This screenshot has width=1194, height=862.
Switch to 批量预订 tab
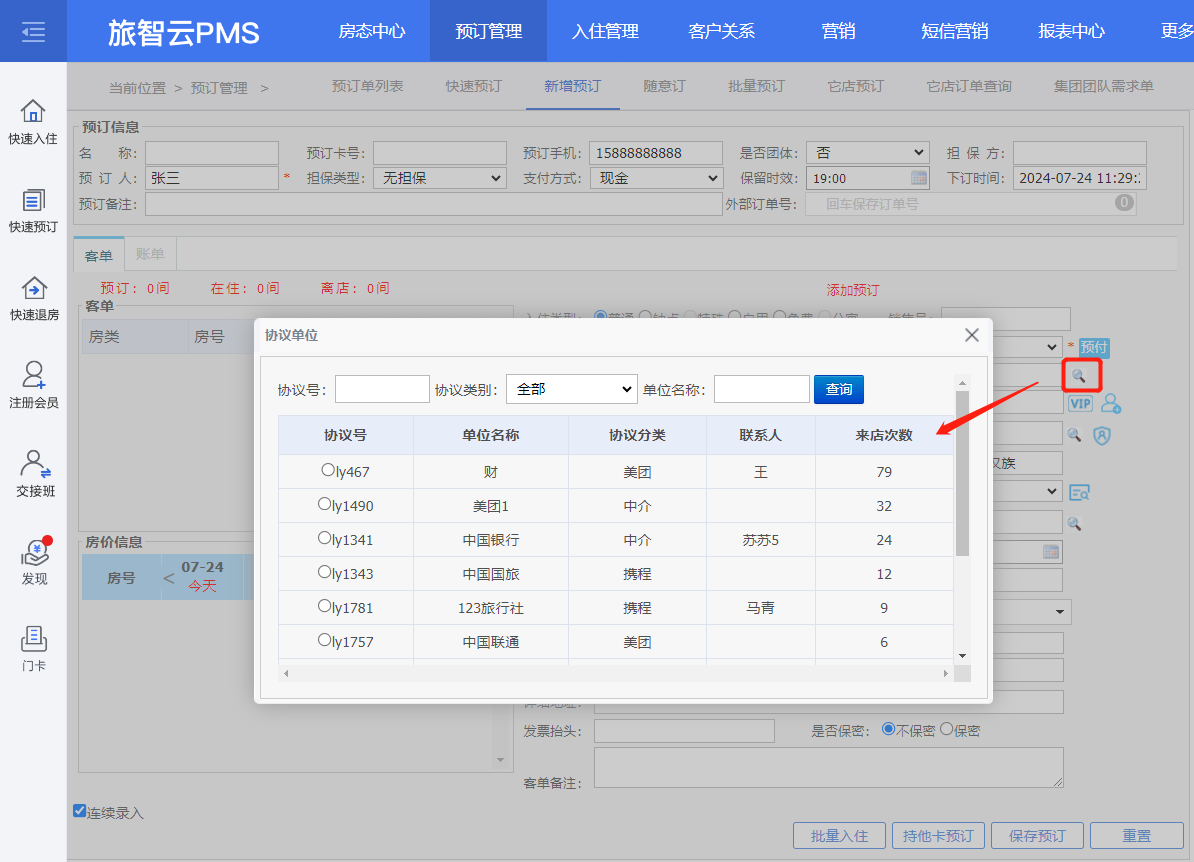pos(756,86)
